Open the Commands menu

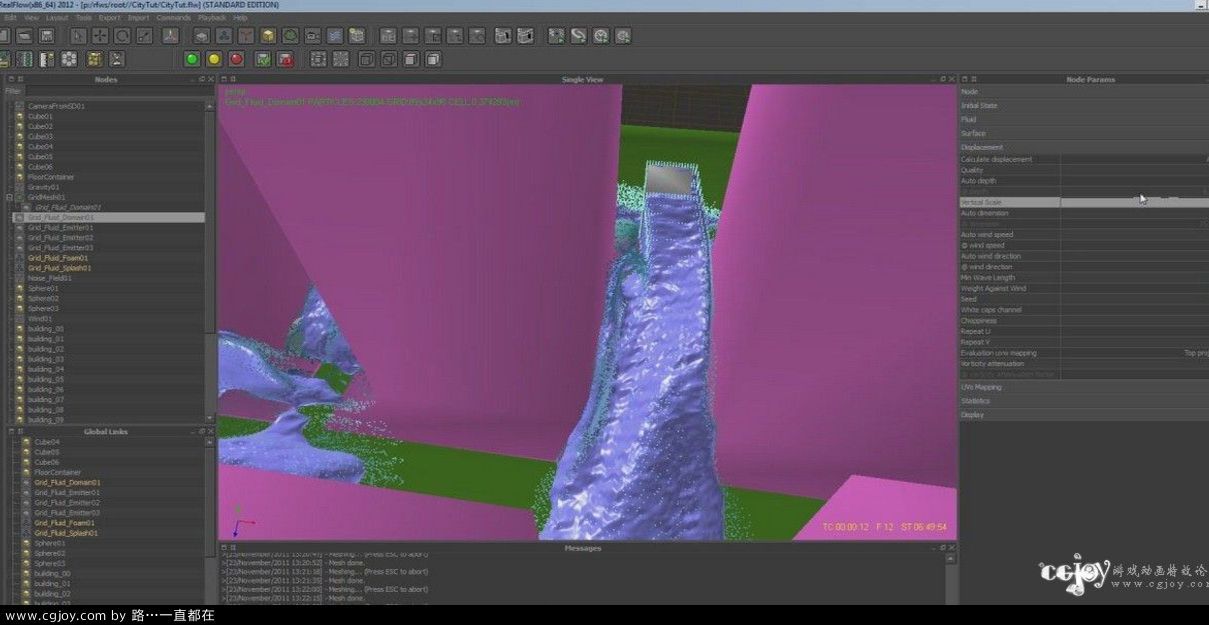click(173, 18)
